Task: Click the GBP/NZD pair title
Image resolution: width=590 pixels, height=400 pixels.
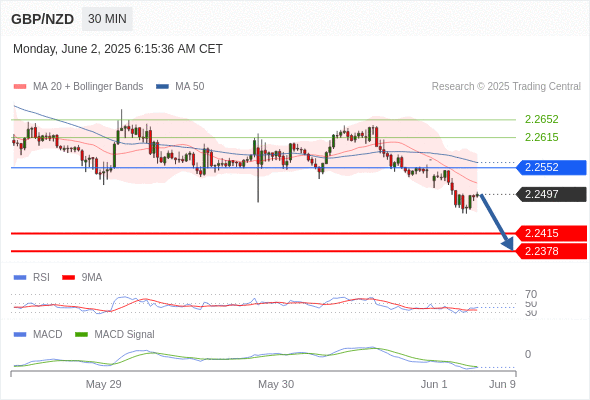Action: [43, 19]
